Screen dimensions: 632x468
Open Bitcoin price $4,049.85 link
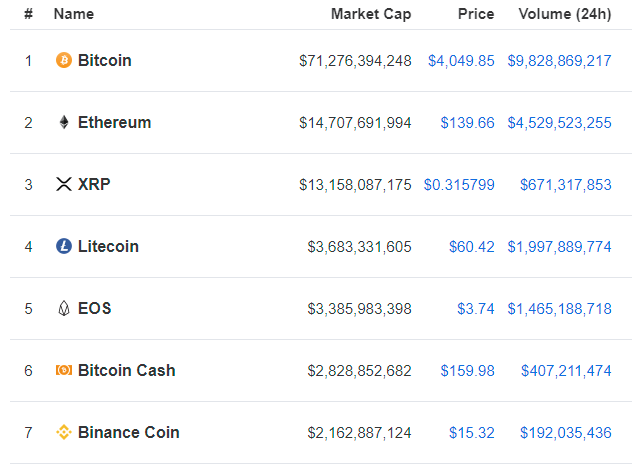[461, 61]
